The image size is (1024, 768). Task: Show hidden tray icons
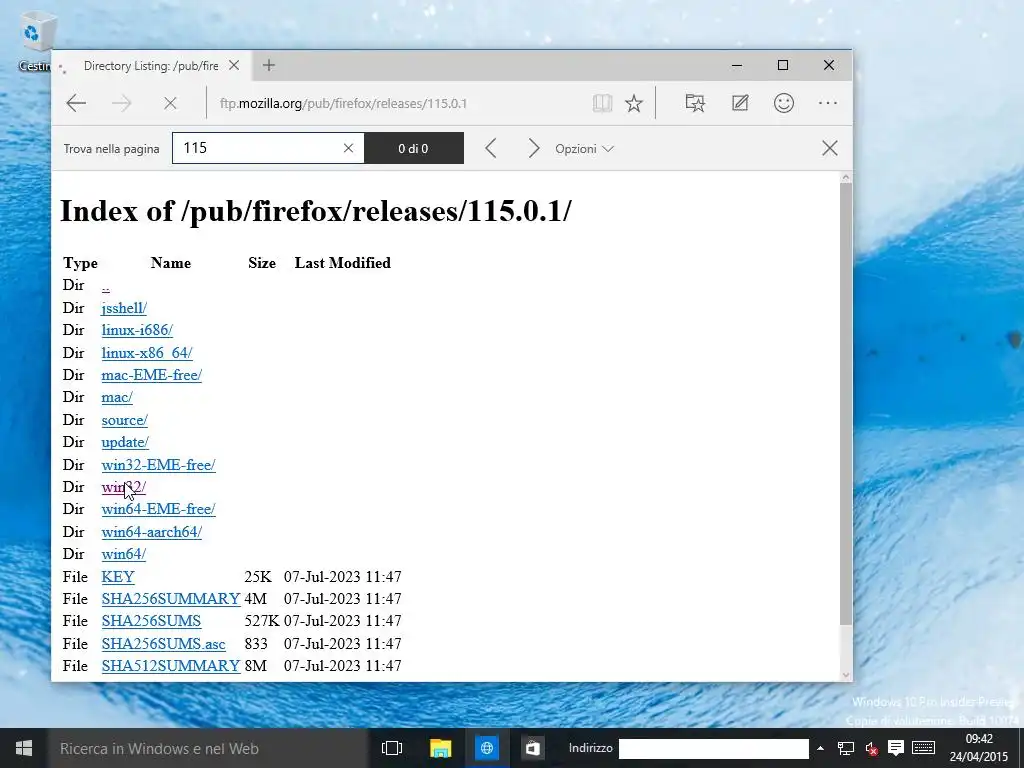820,748
